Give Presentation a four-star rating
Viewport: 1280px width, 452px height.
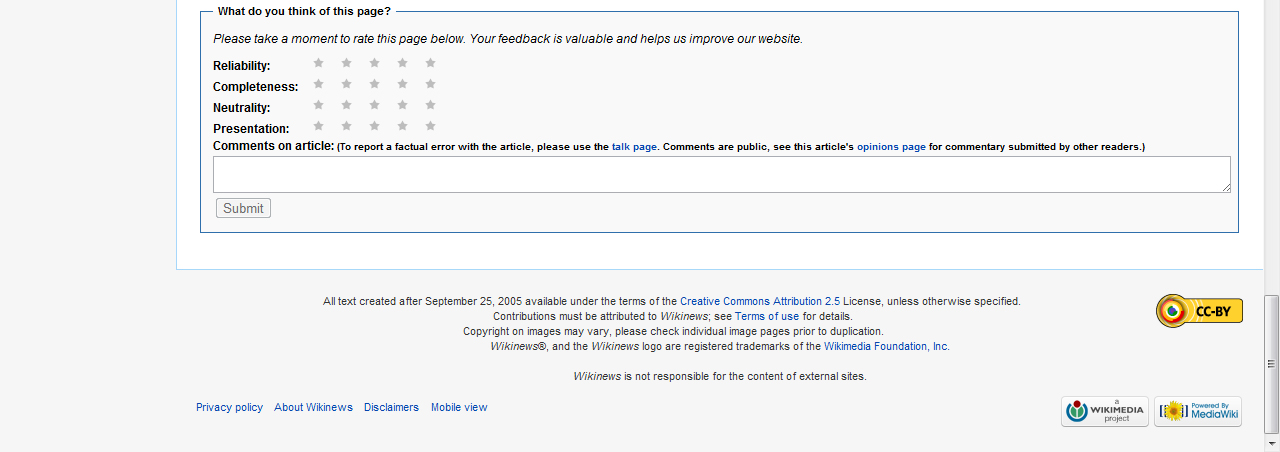(x=402, y=126)
